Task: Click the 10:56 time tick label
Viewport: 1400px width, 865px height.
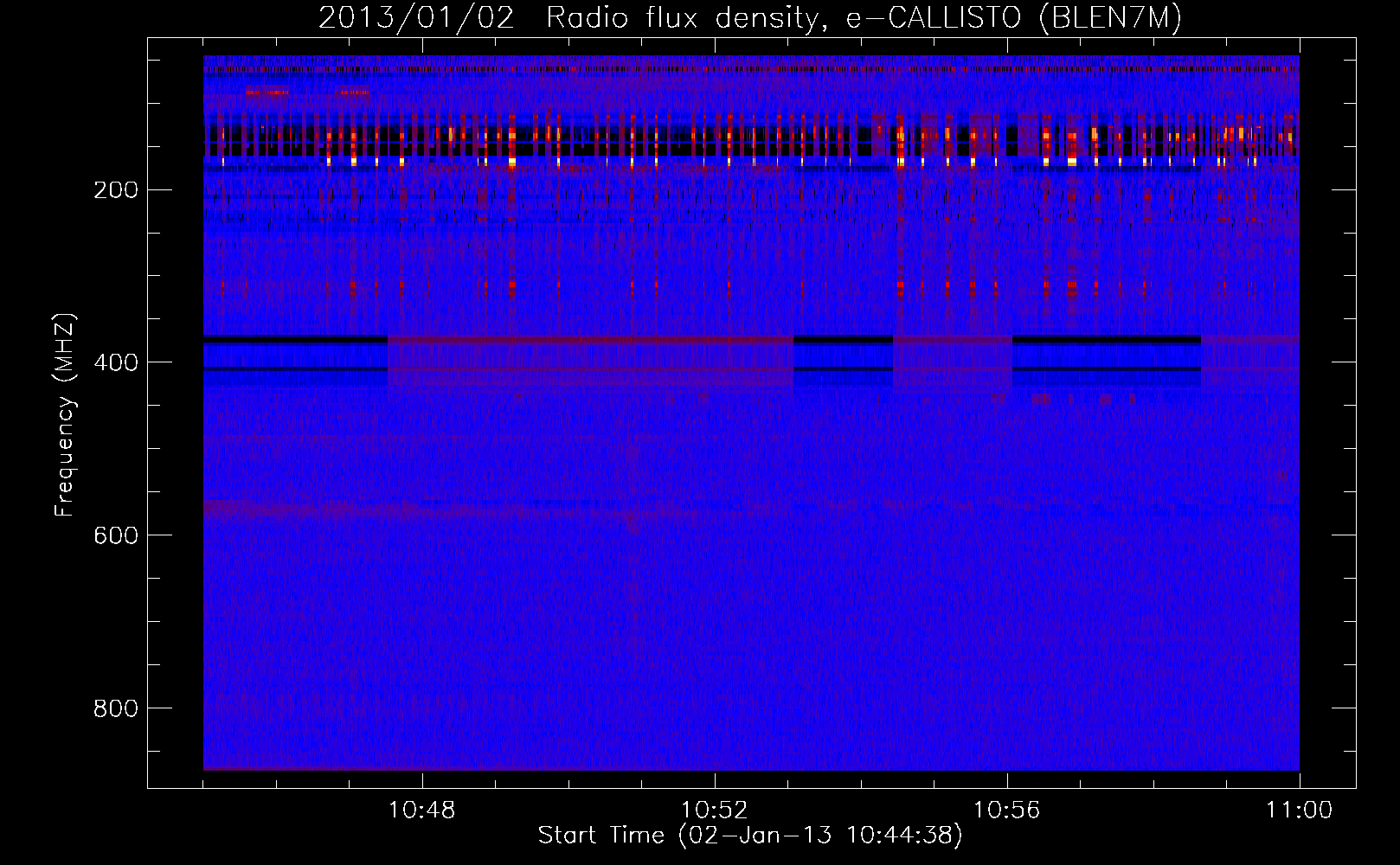Action: (1007, 811)
